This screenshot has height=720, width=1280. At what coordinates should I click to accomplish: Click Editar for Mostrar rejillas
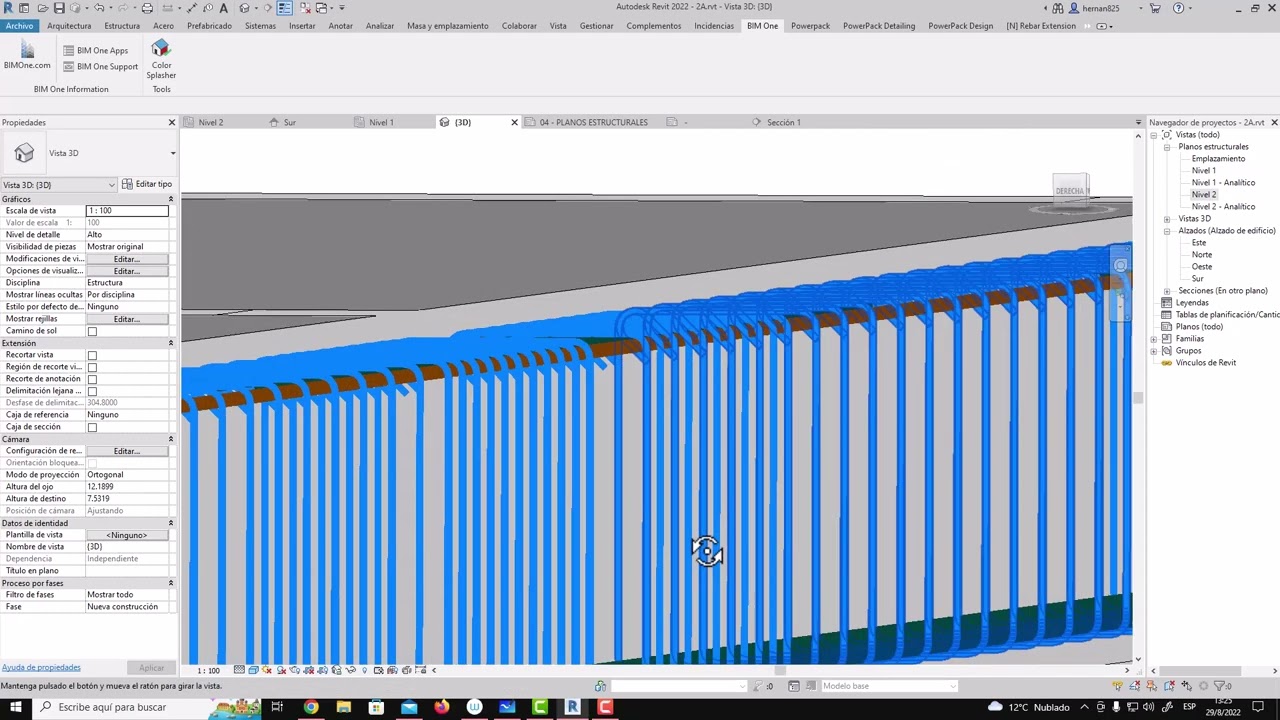pos(126,319)
